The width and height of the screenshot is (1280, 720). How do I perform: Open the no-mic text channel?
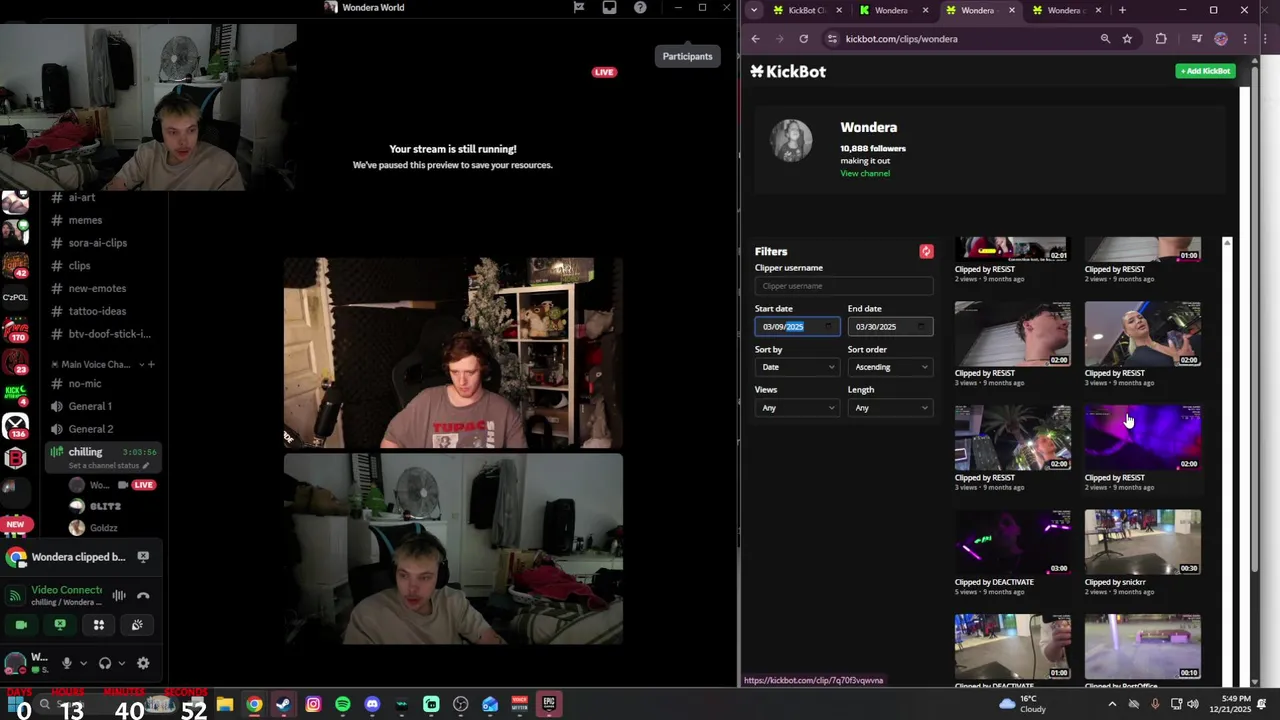click(x=85, y=384)
